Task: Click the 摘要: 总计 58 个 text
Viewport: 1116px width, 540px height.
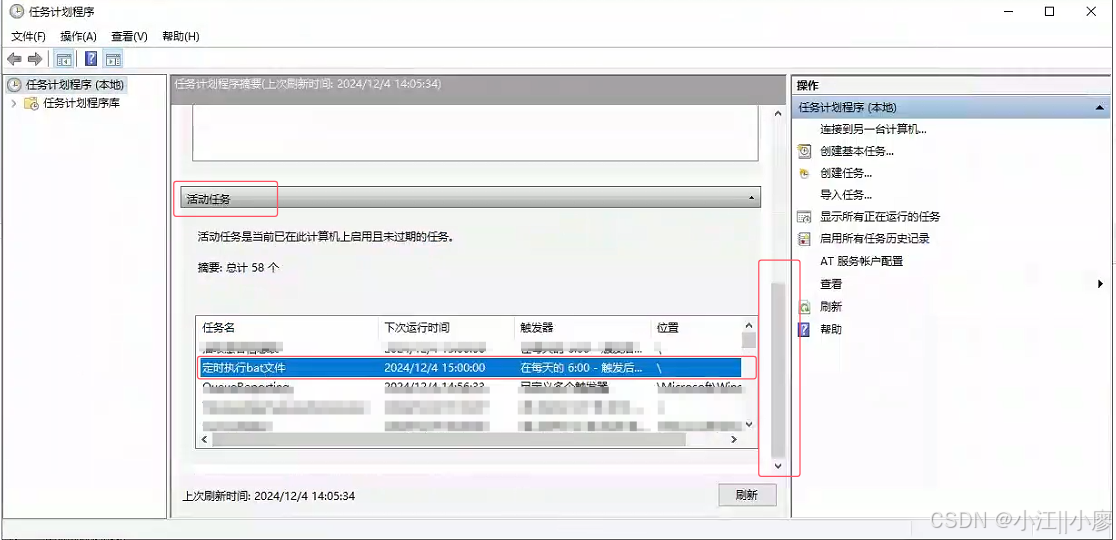Action: pos(238,268)
